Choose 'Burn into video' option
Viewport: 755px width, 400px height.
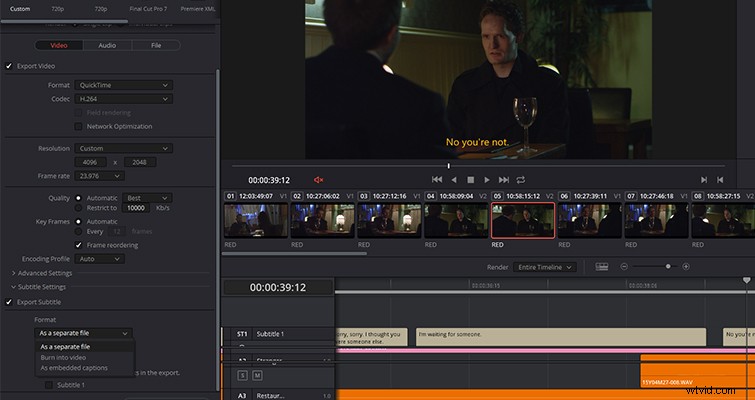(85, 358)
